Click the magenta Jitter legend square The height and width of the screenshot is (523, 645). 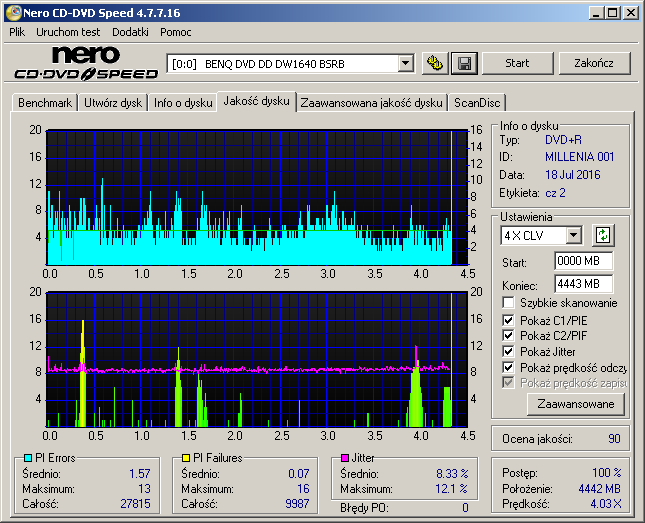[x=345, y=458]
